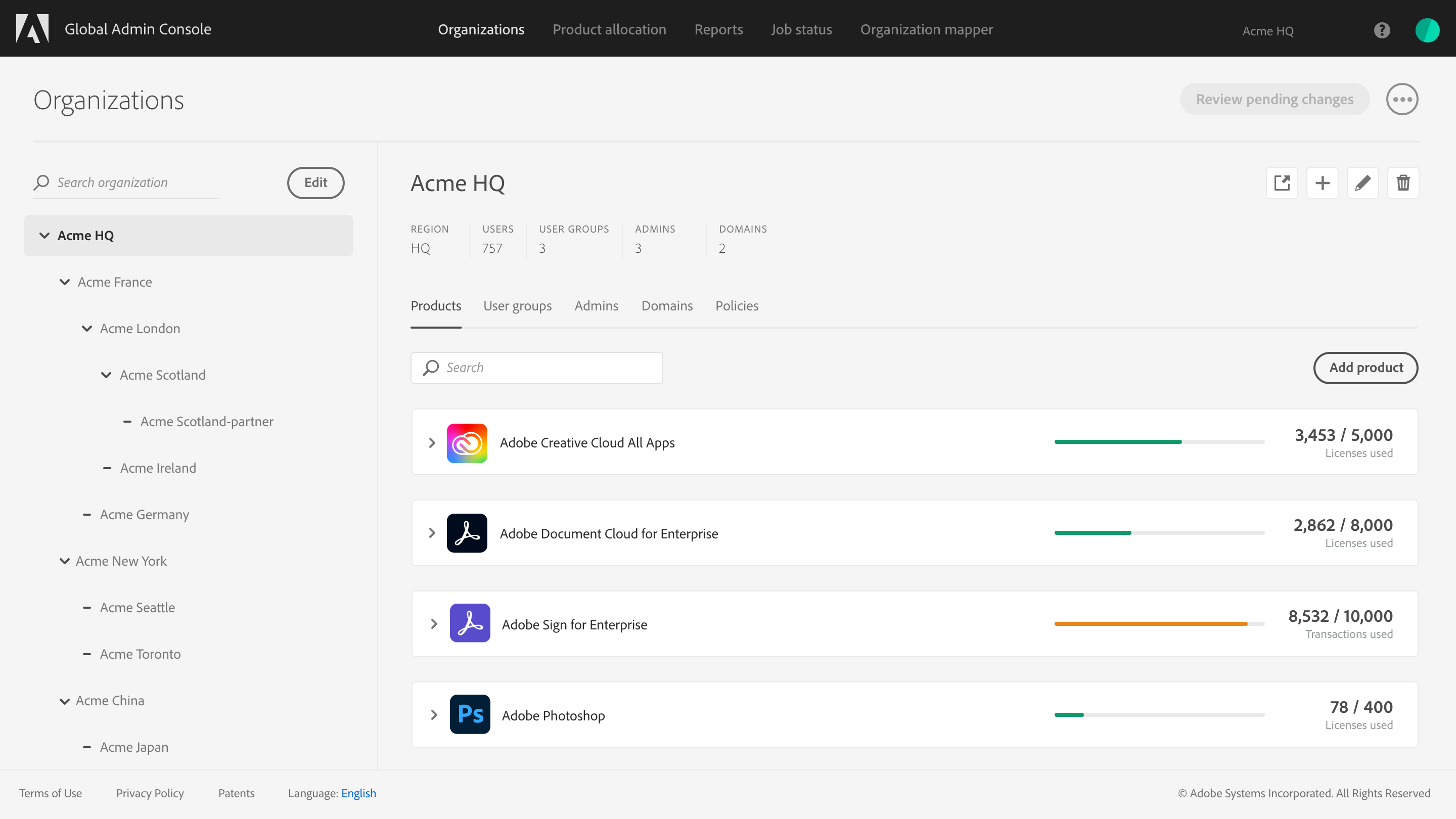
Task: Open the help question mark icon
Action: pos(1382,30)
